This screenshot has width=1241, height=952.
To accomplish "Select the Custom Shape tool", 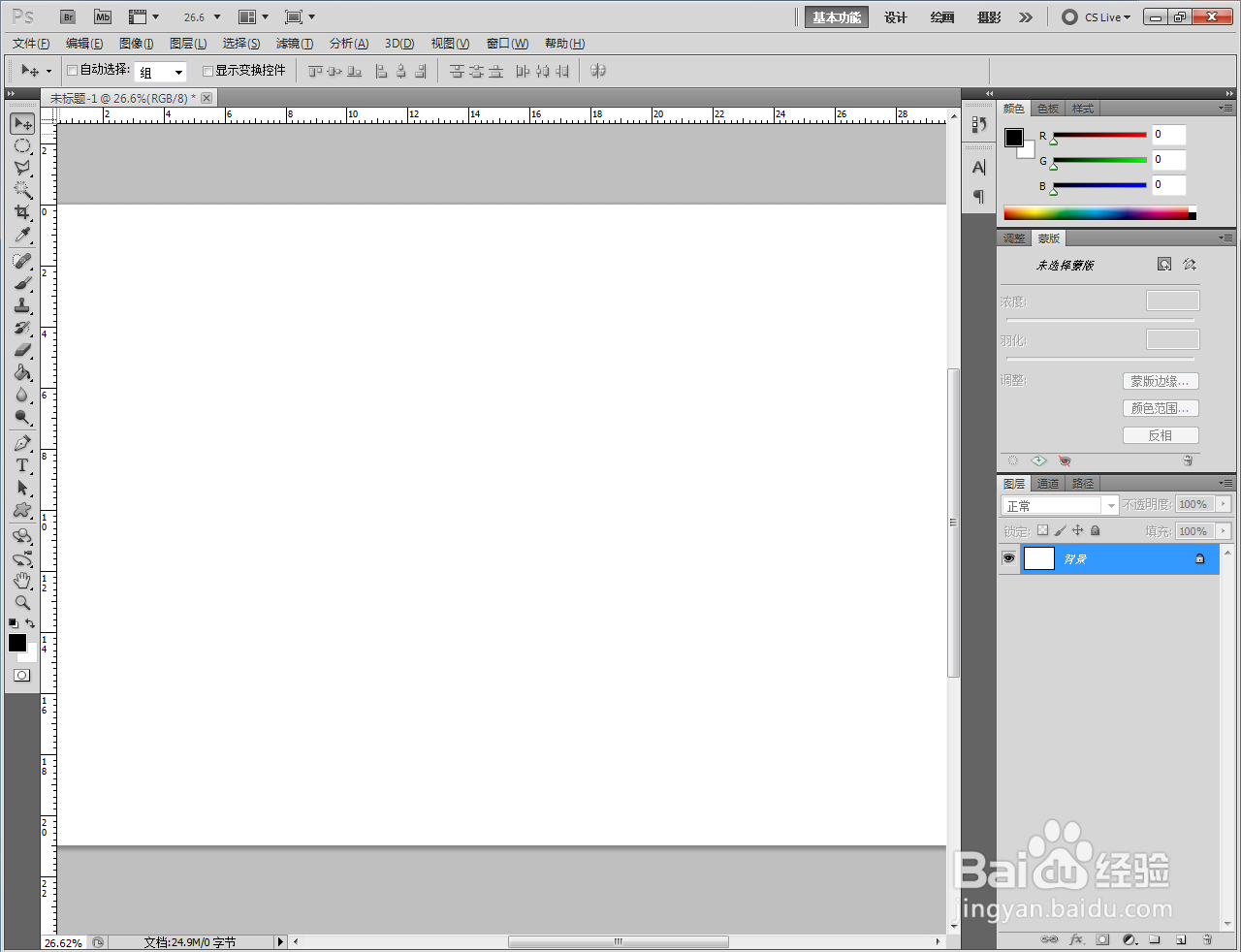I will tap(22, 511).
